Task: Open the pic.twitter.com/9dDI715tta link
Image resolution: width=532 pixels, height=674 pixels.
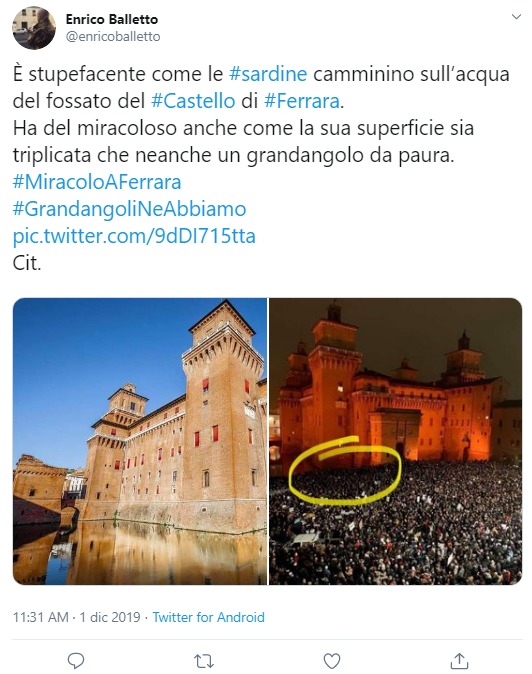Action: 134,236
